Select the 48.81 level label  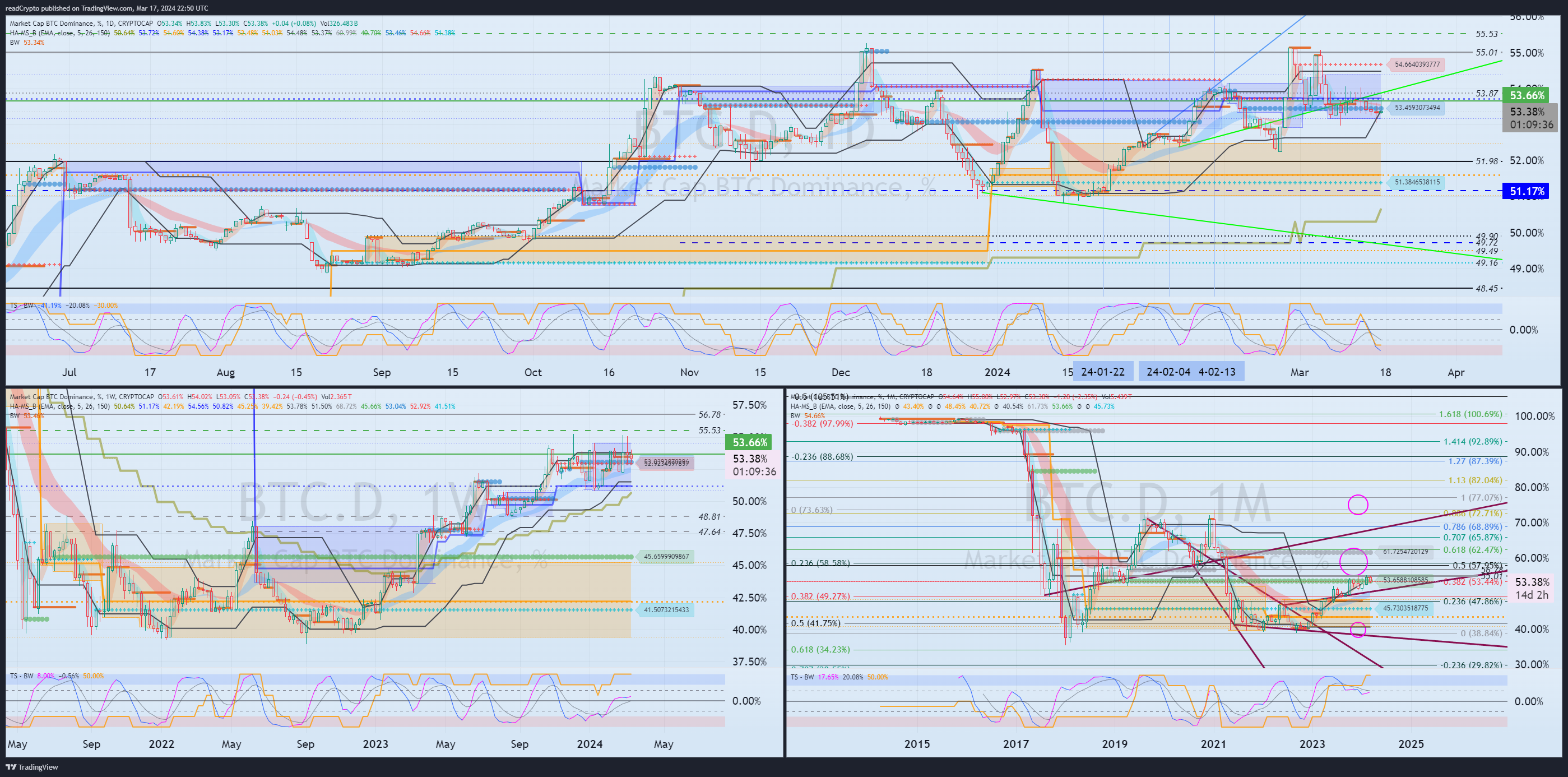pos(709,516)
